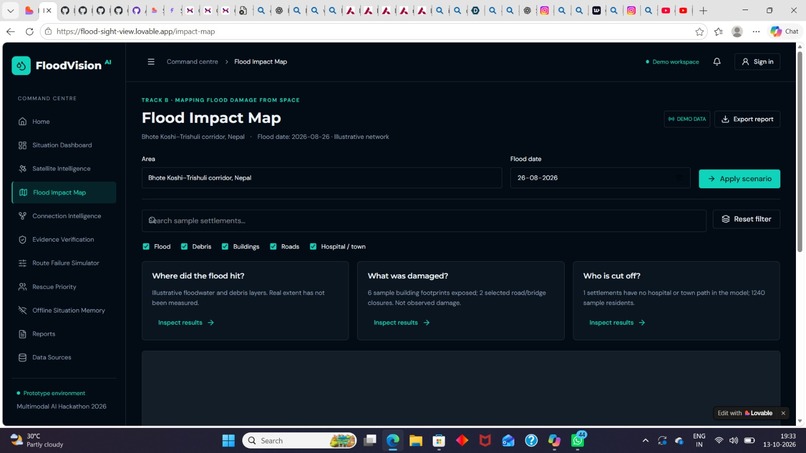Click Edit with Lovable badge
Viewport: 806px width, 453px height.
(x=745, y=413)
